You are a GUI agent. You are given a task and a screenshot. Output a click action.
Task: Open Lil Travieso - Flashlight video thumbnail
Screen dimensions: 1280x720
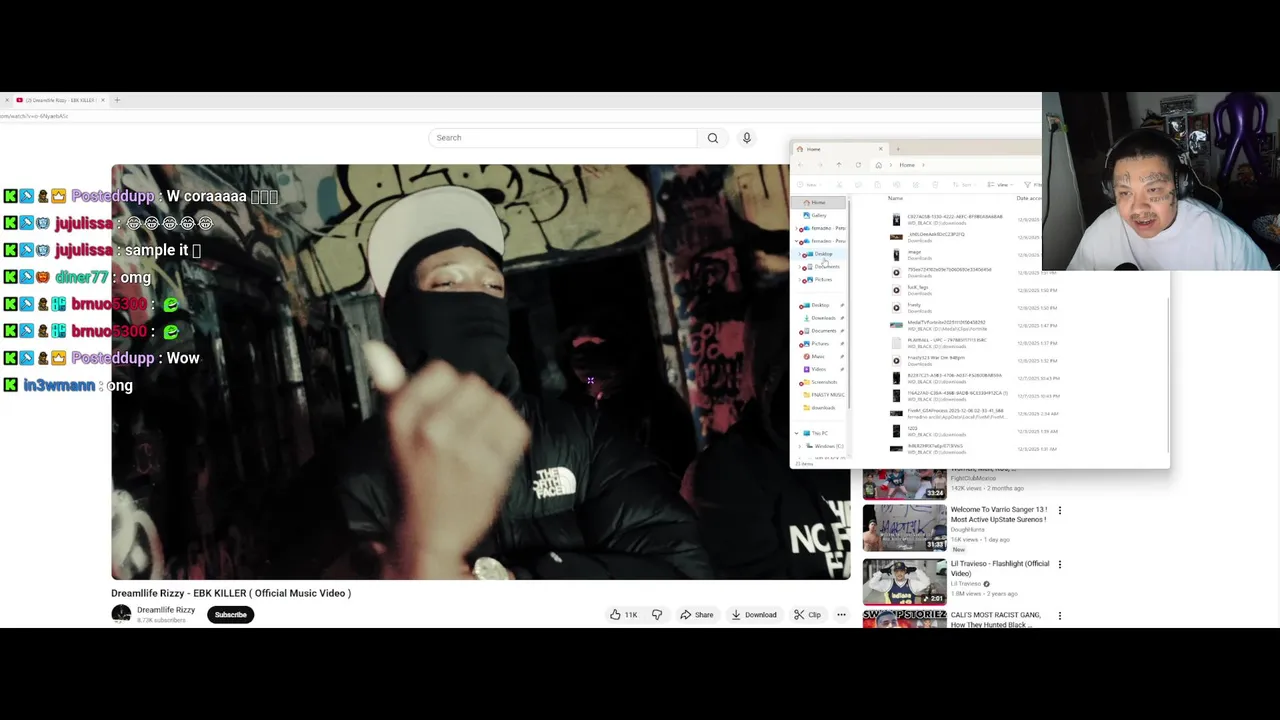point(904,582)
